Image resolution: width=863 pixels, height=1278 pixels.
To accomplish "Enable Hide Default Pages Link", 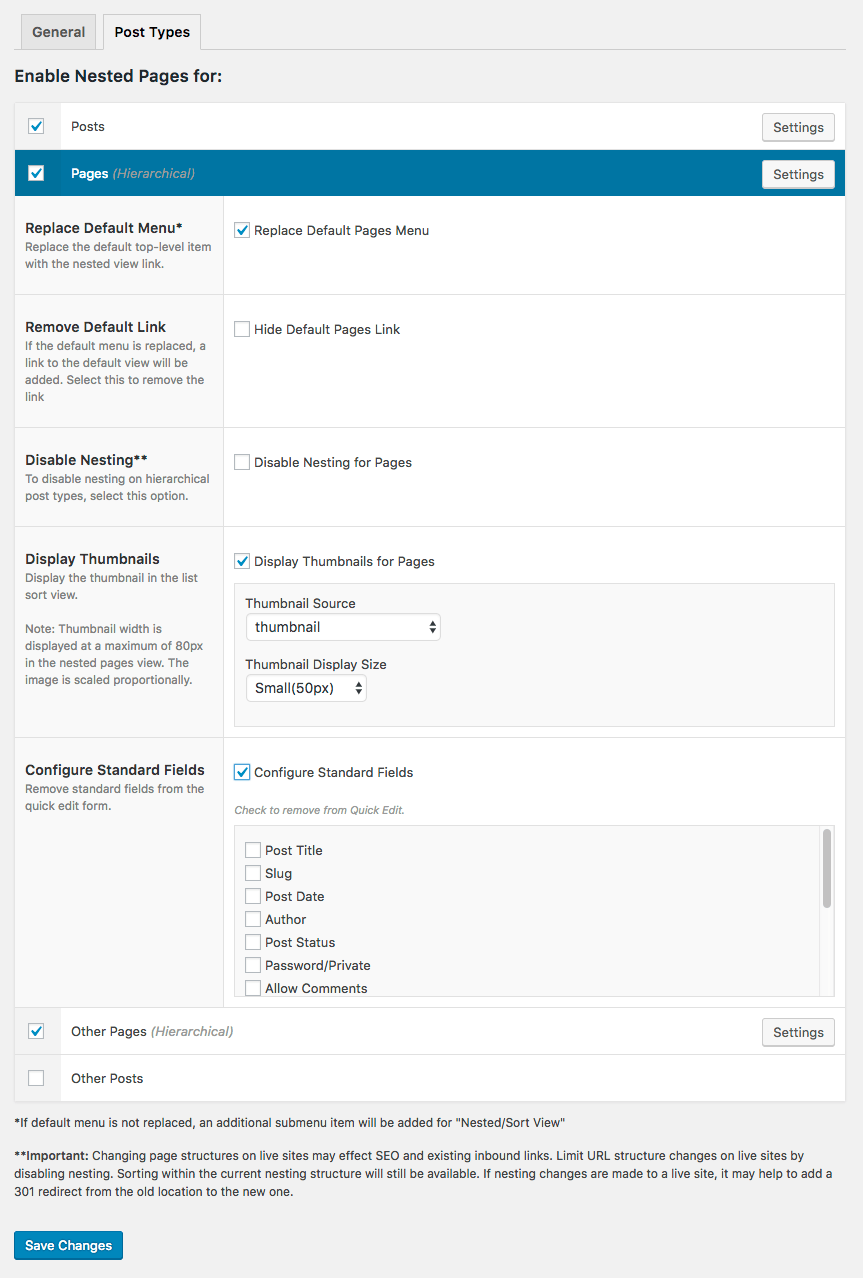I will click(x=242, y=329).
